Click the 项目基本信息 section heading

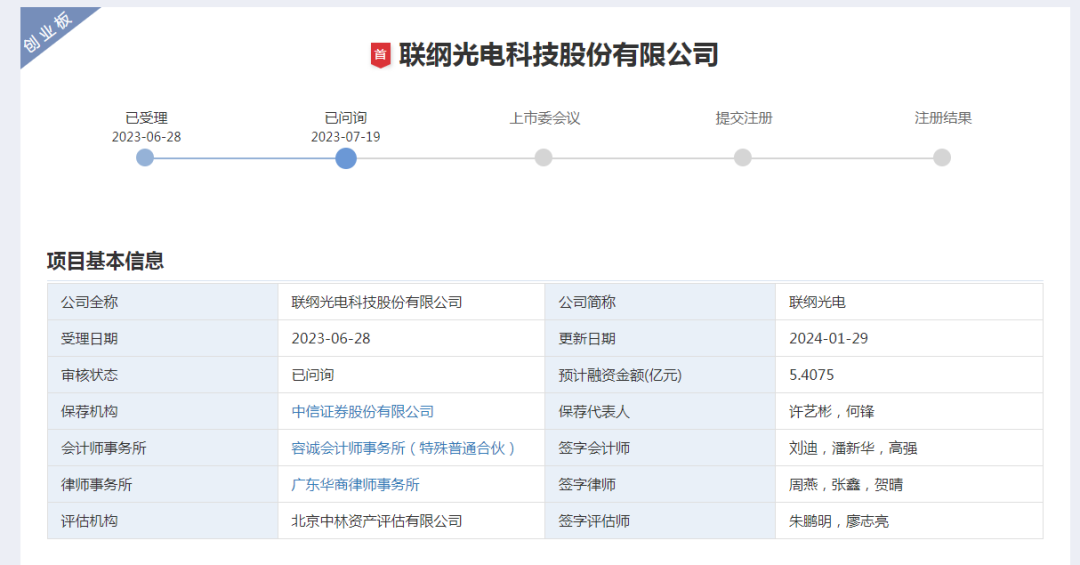pyautogui.click(x=105, y=260)
